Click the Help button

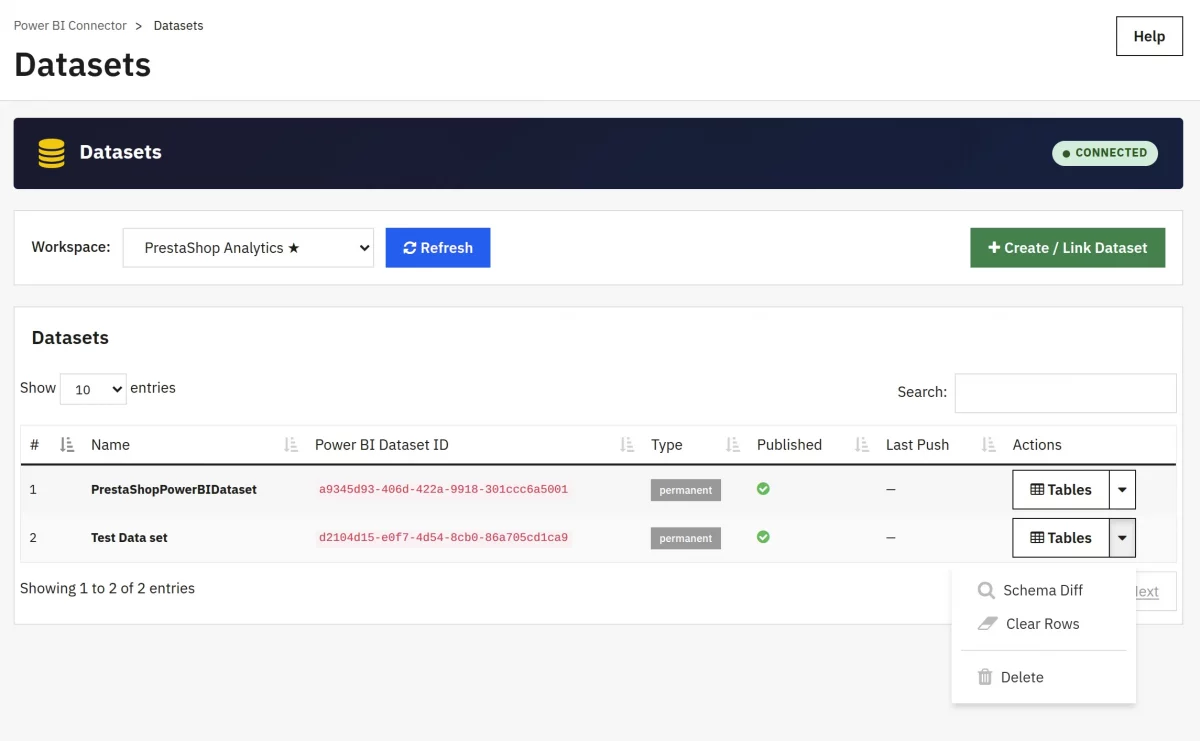[x=1149, y=36]
